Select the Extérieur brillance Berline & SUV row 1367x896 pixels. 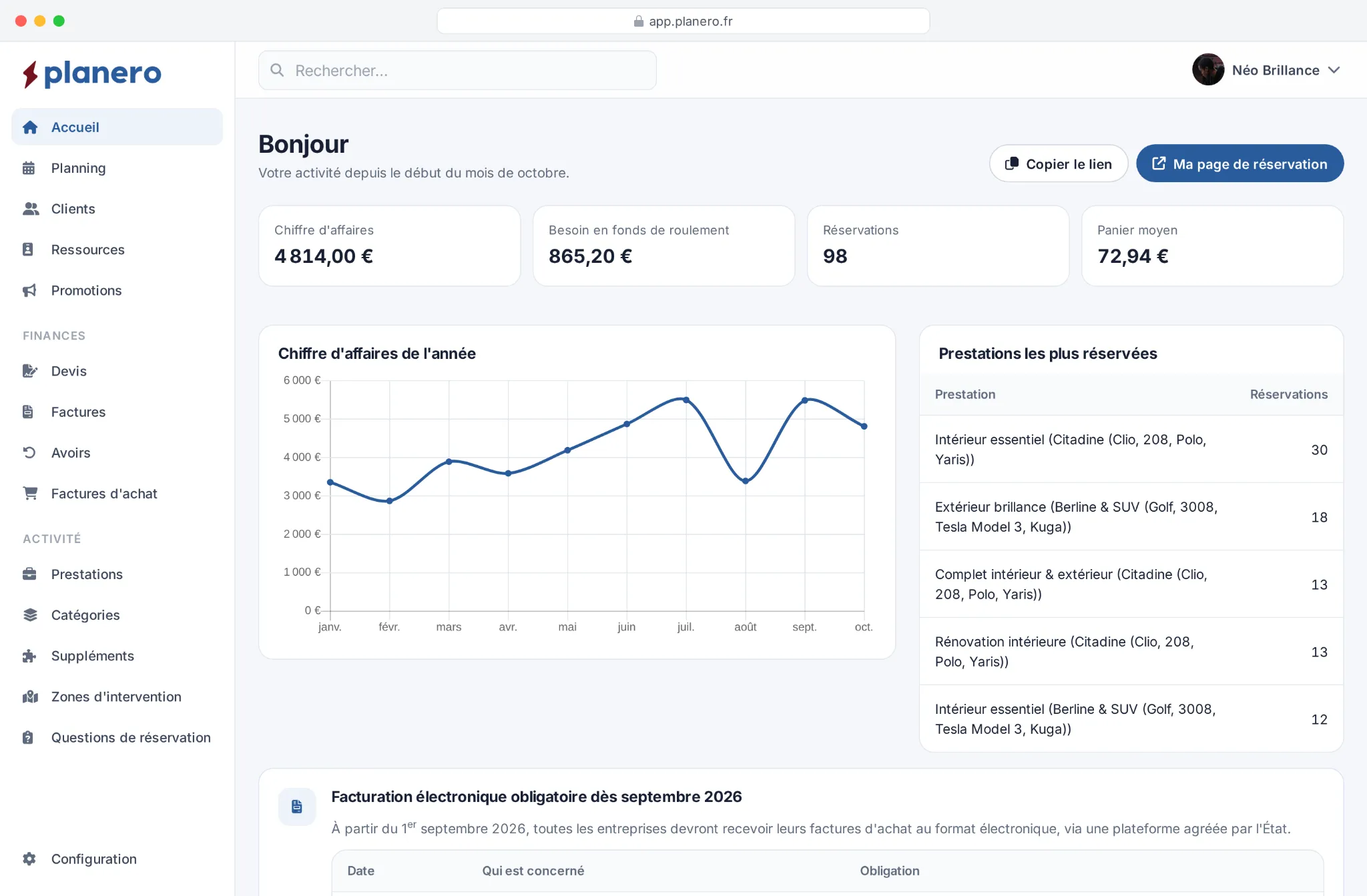[x=1131, y=516]
